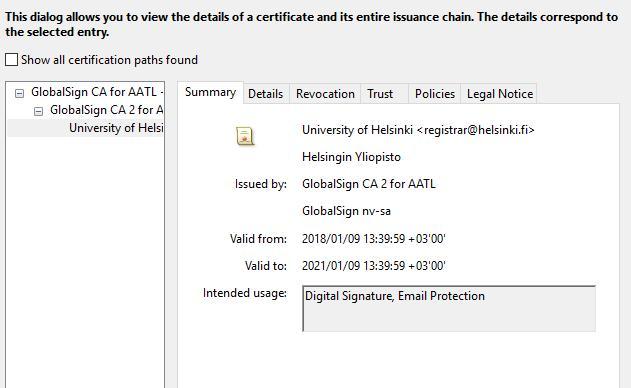631x388 pixels.
Task: Select University of Helsinki certificate entry
Action: 116,128
